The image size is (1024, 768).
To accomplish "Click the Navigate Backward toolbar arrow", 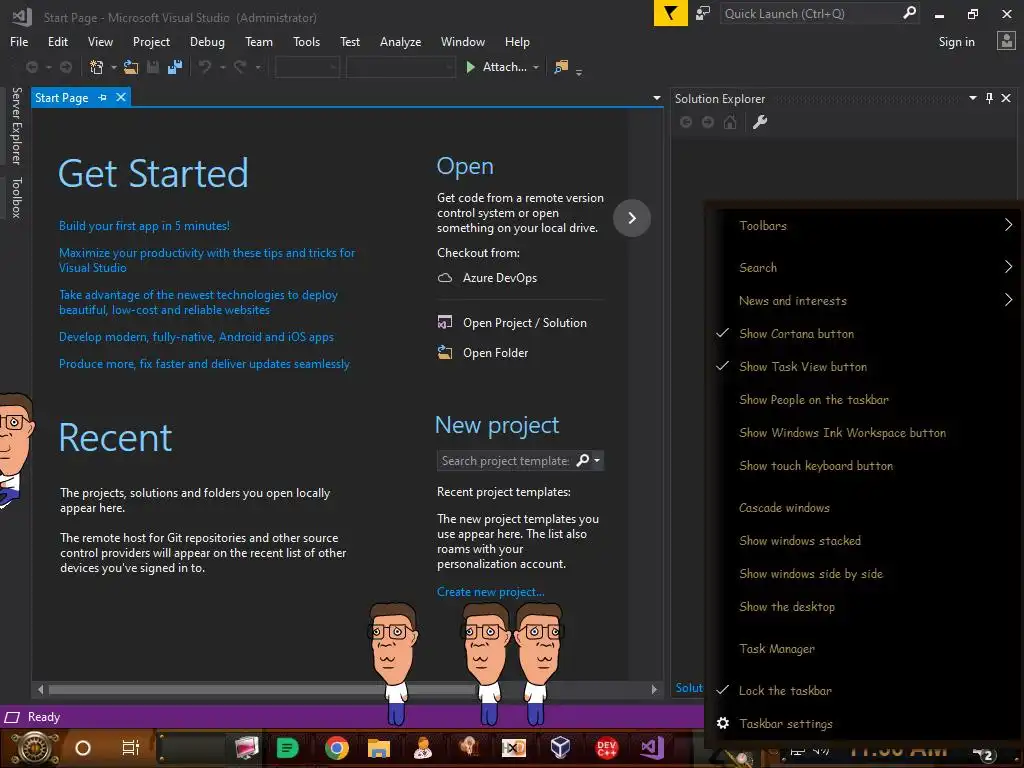I will (31, 67).
